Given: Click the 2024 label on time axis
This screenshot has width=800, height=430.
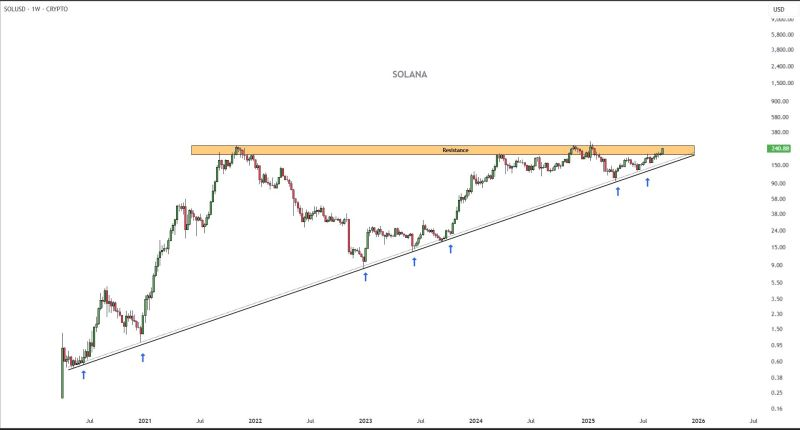Looking at the screenshot, I should (x=476, y=422).
